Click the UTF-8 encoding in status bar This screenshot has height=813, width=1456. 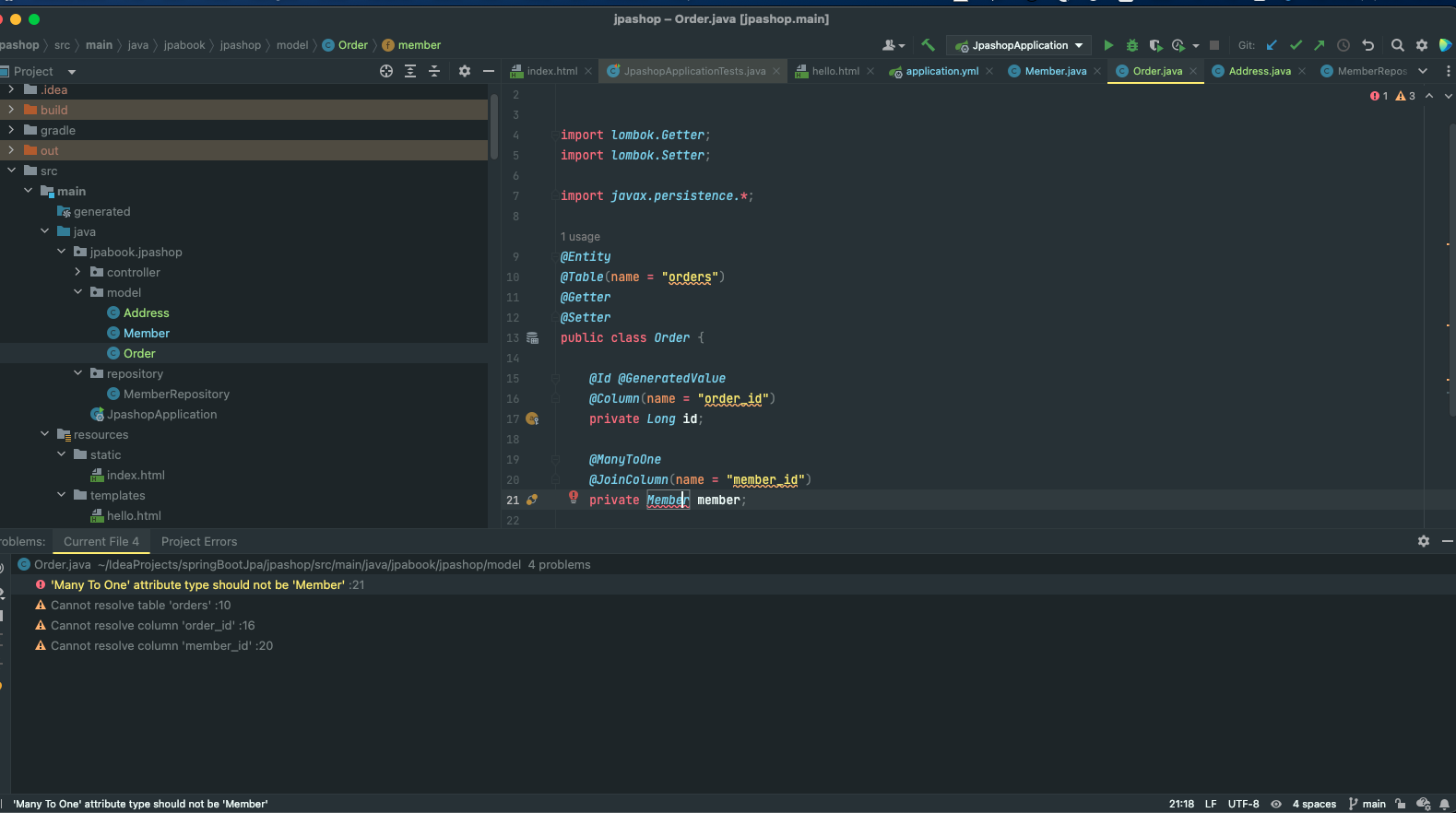[1243, 804]
